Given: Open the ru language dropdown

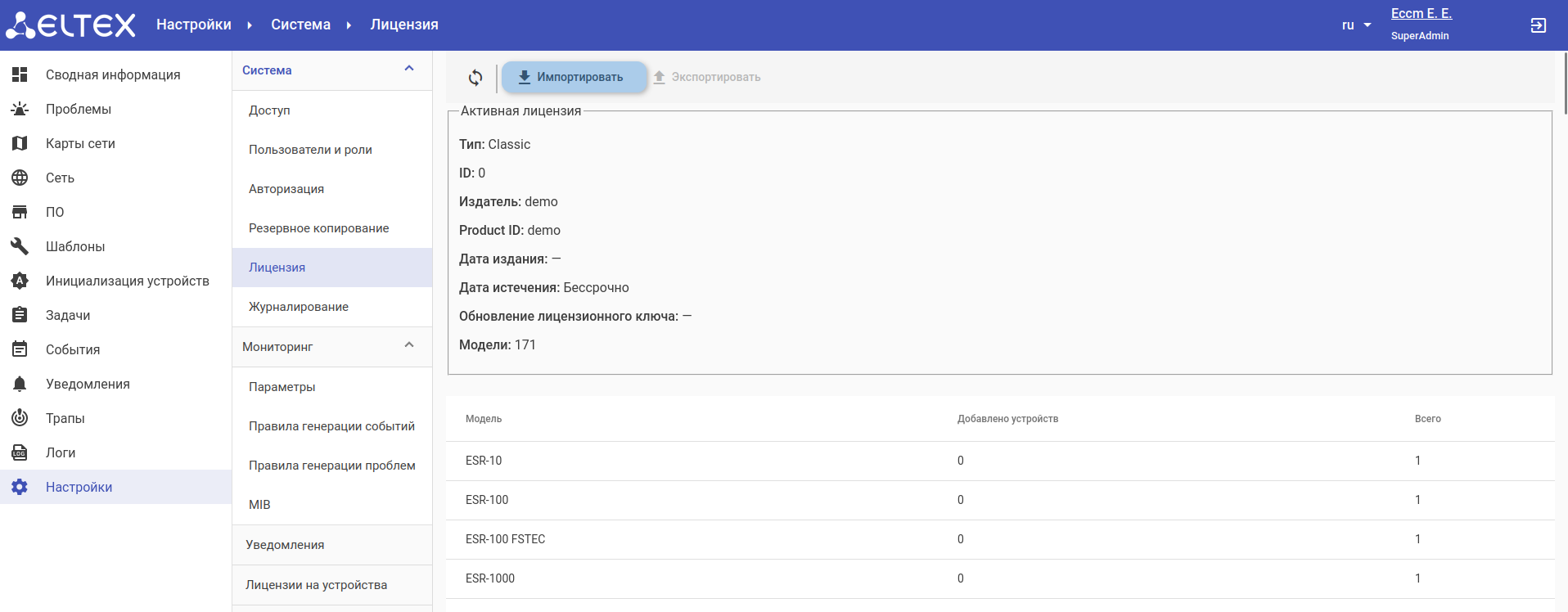Looking at the screenshot, I should [1356, 25].
